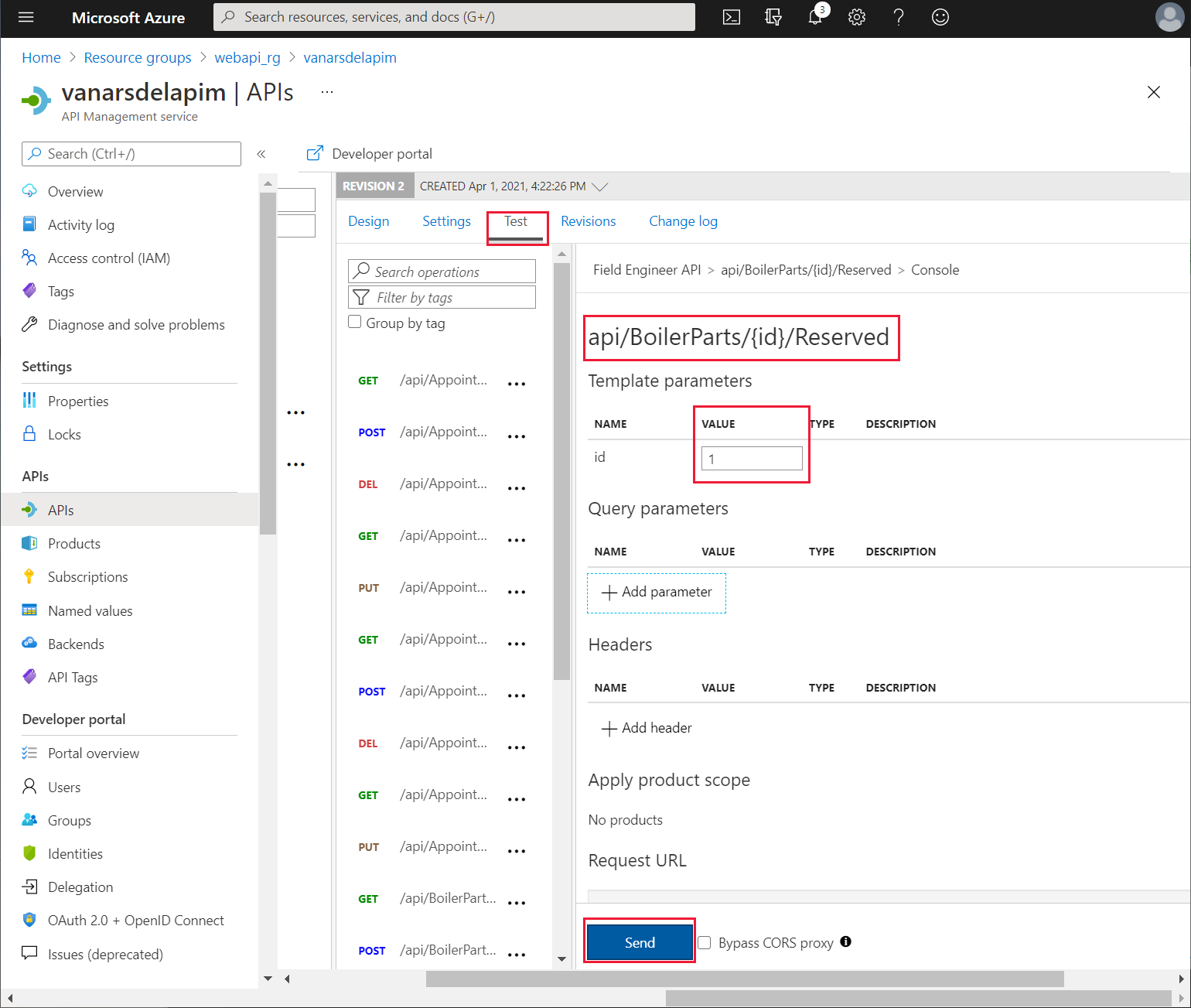
Task: Add a request header
Action: pyautogui.click(x=647, y=728)
